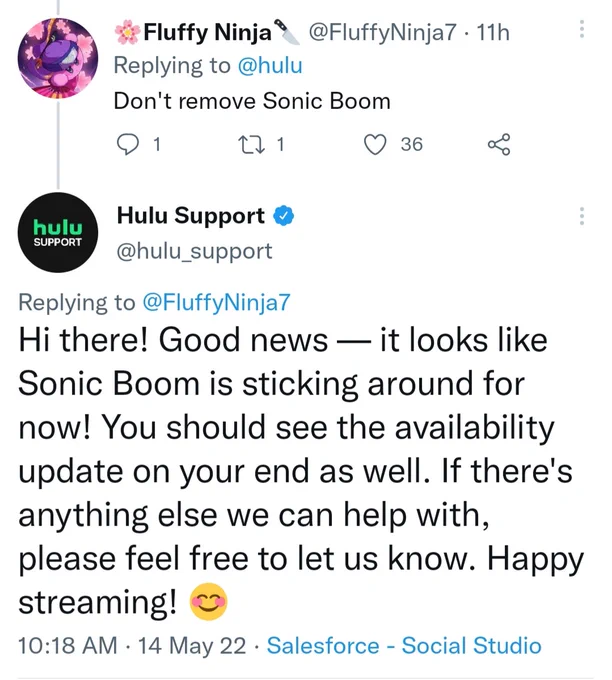The image size is (612, 680).
Task: Click the Fluffy Ninja display name
Action: coord(207,32)
